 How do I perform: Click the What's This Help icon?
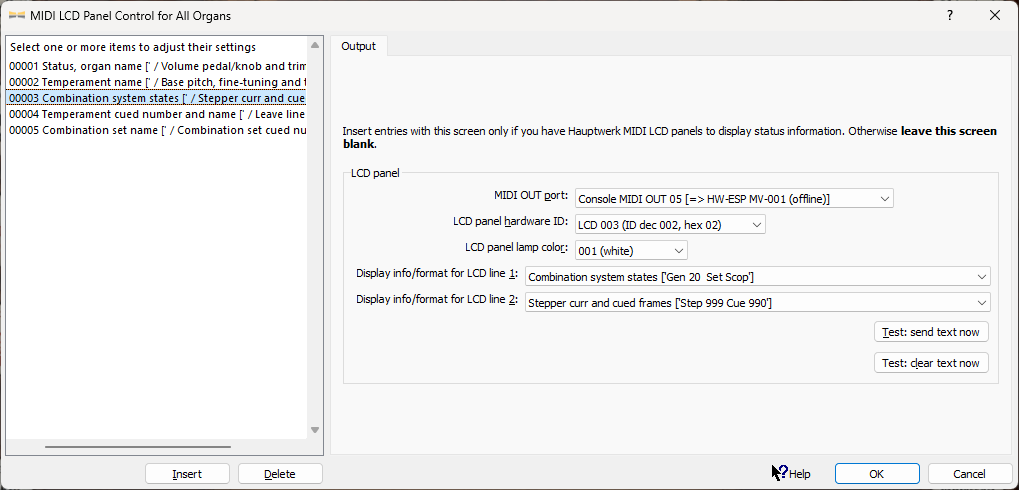[780, 473]
